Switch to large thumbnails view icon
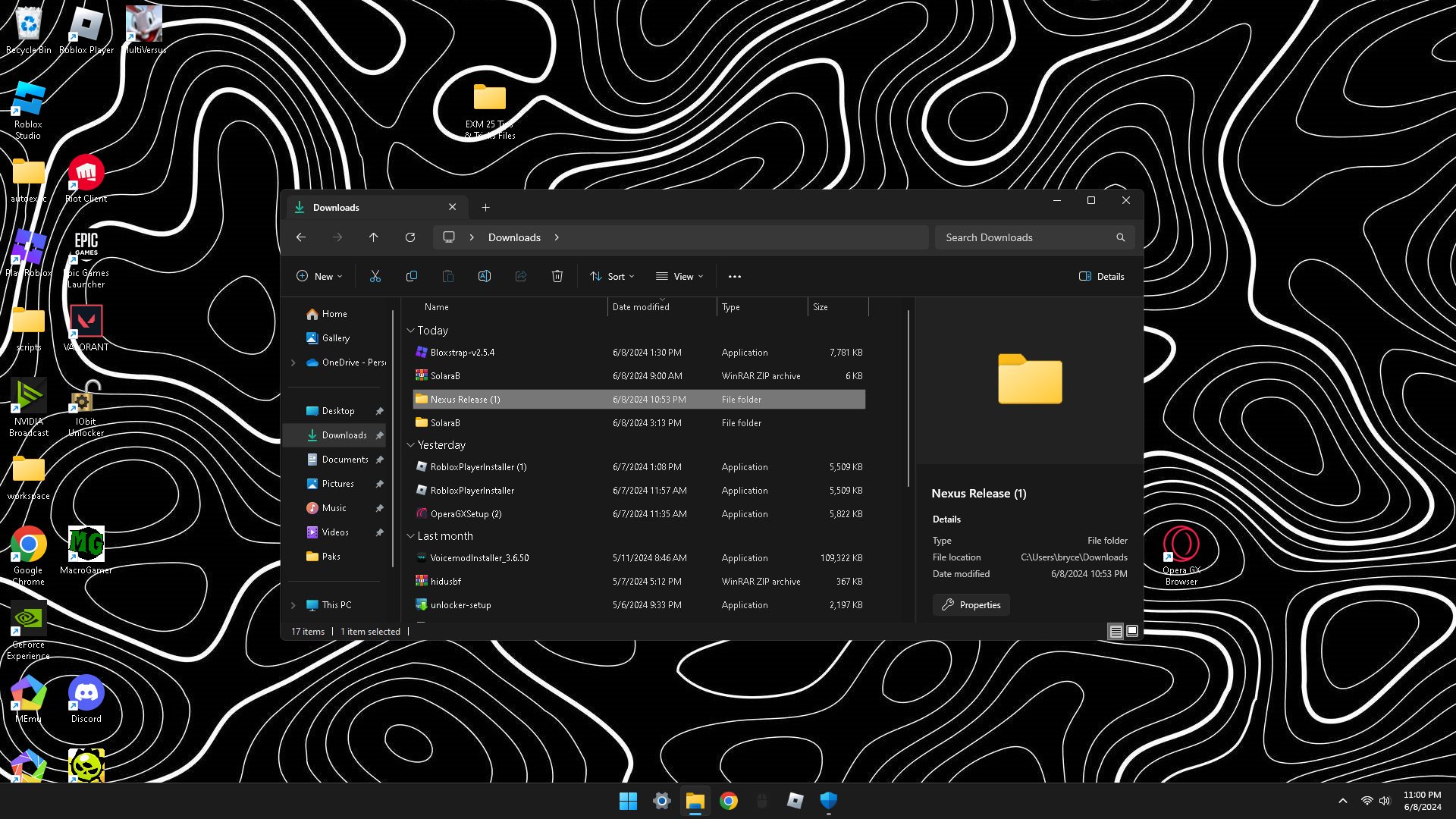Image resolution: width=1456 pixels, height=819 pixels. click(x=1132, y=631)
